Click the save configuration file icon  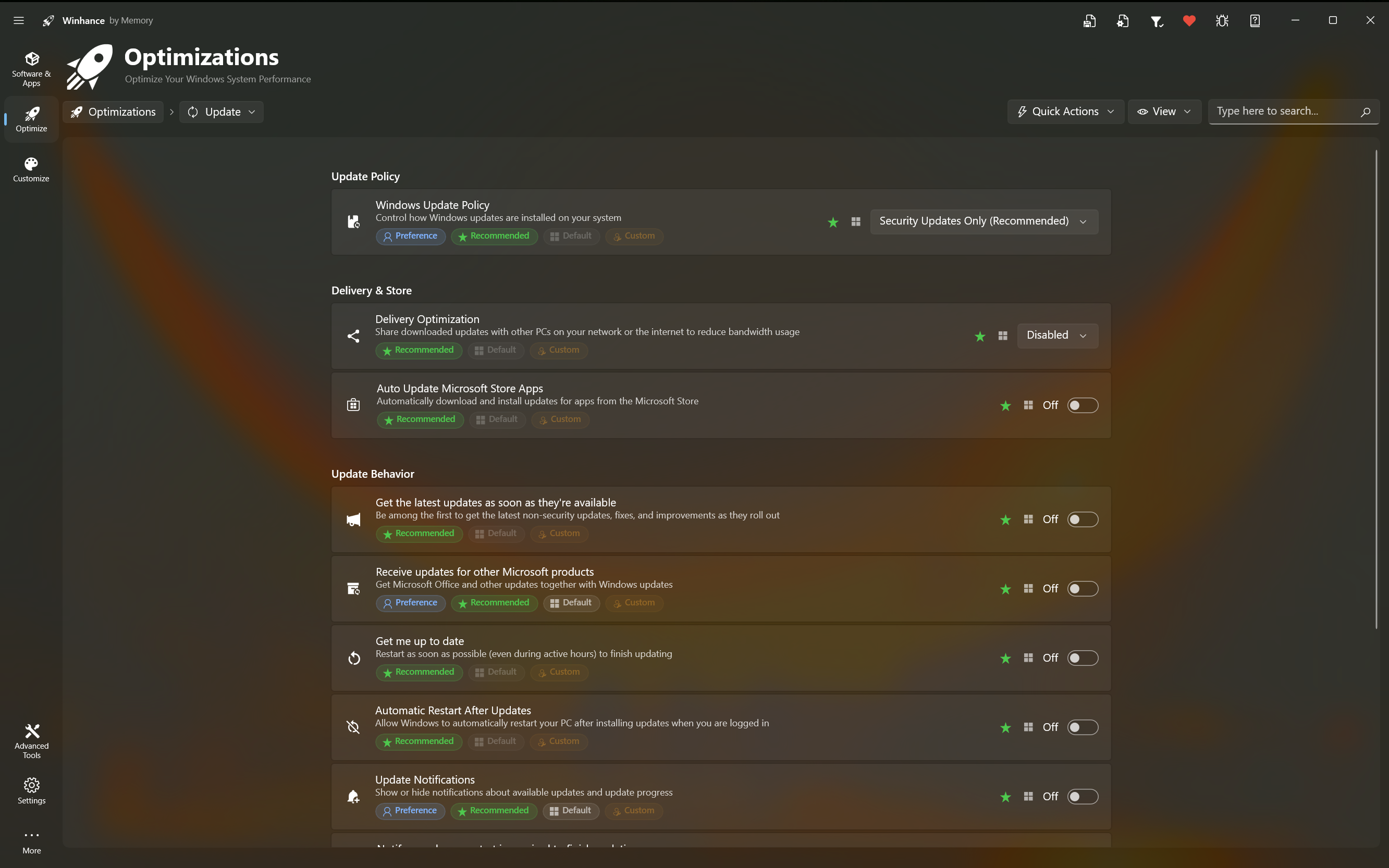pyautogui.click(x=1089, y=21)
